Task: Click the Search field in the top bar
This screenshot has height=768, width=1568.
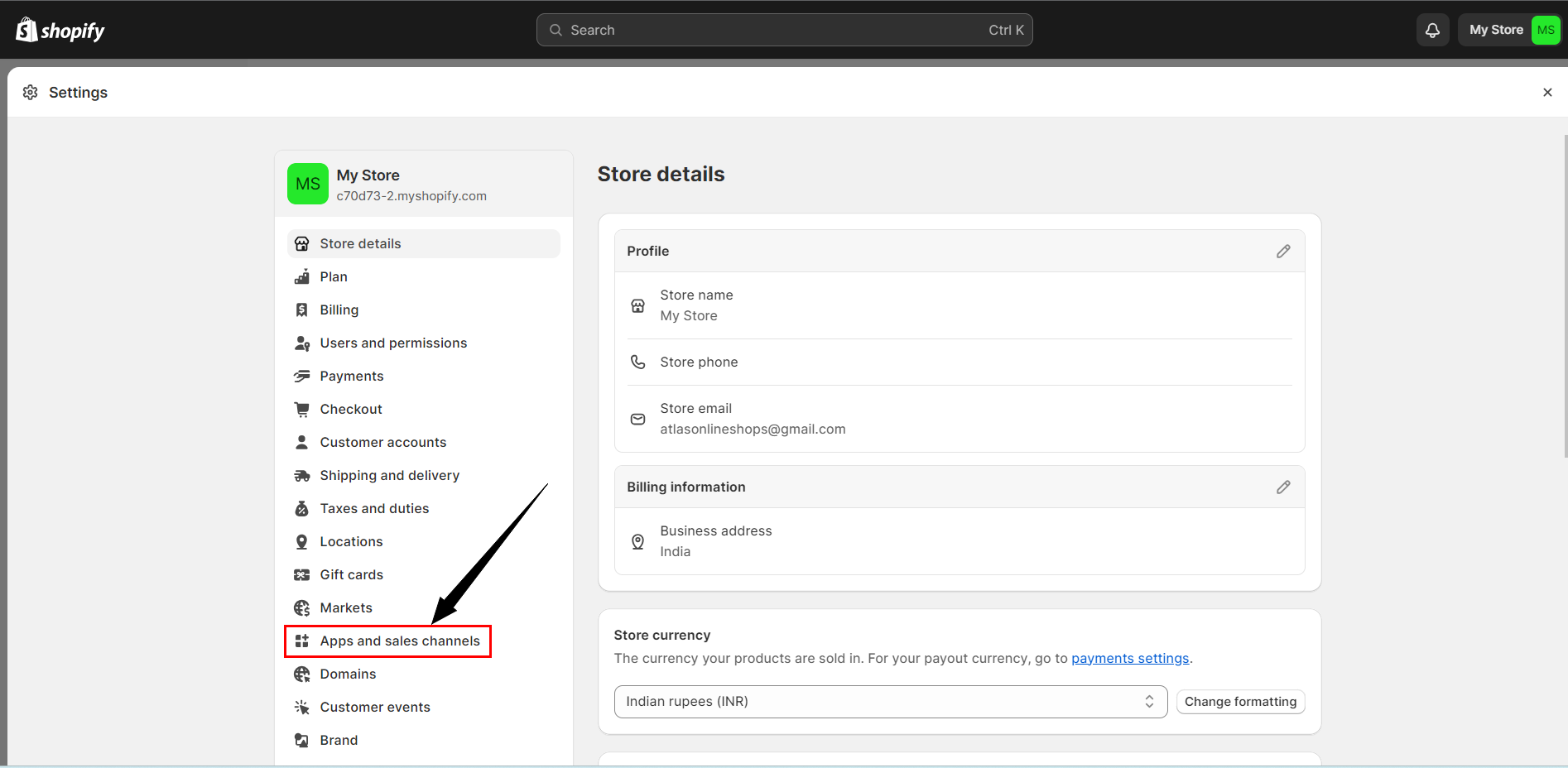Action: tap(784, 31)
